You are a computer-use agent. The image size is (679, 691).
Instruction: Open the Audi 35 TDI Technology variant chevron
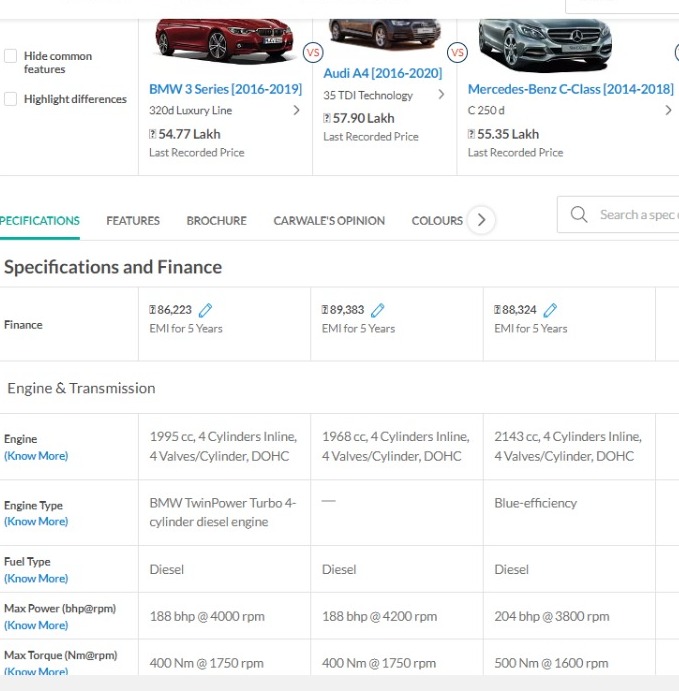(441, 94)
